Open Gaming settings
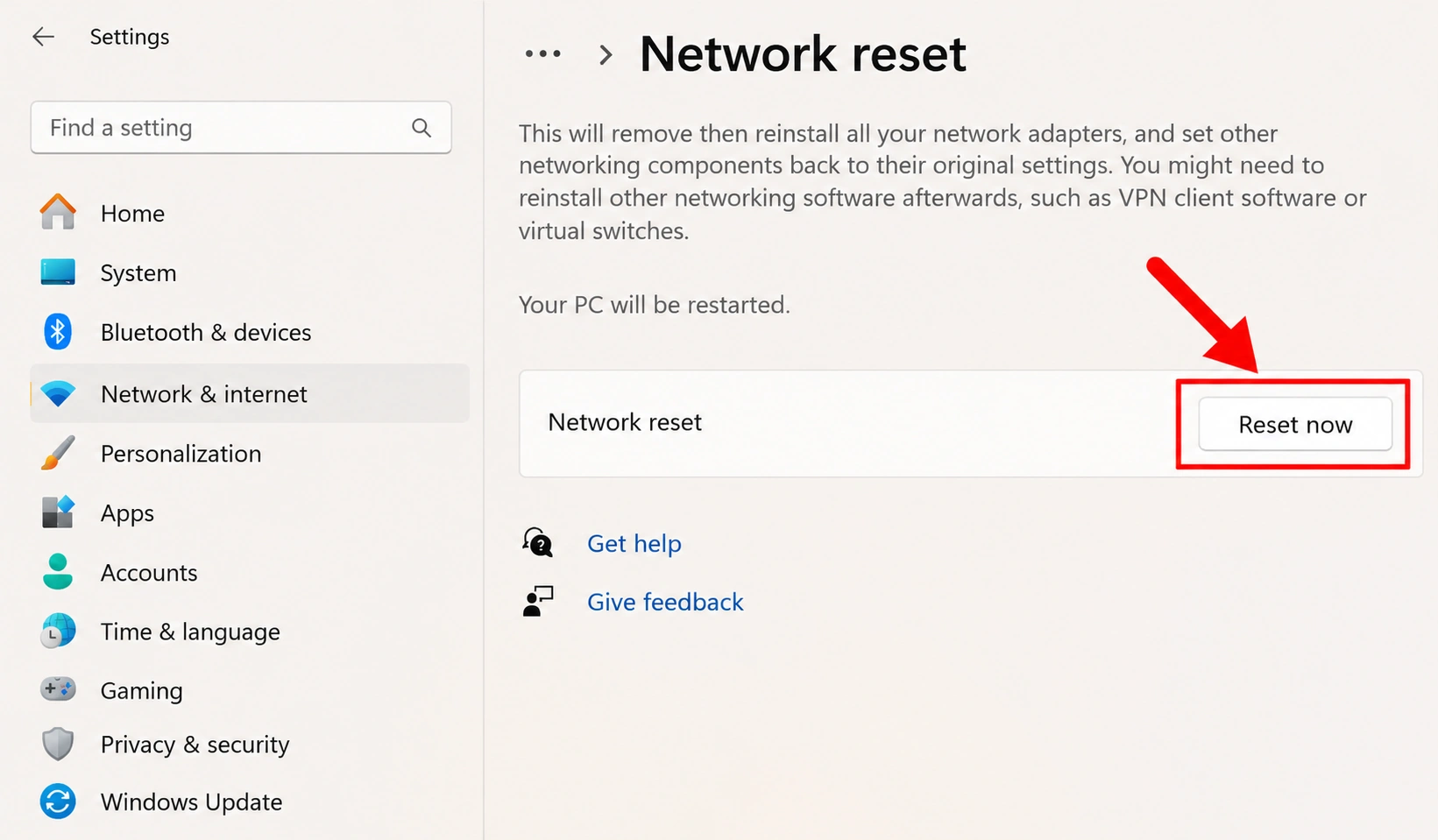The image size is (1438, 840). point(250,690)
